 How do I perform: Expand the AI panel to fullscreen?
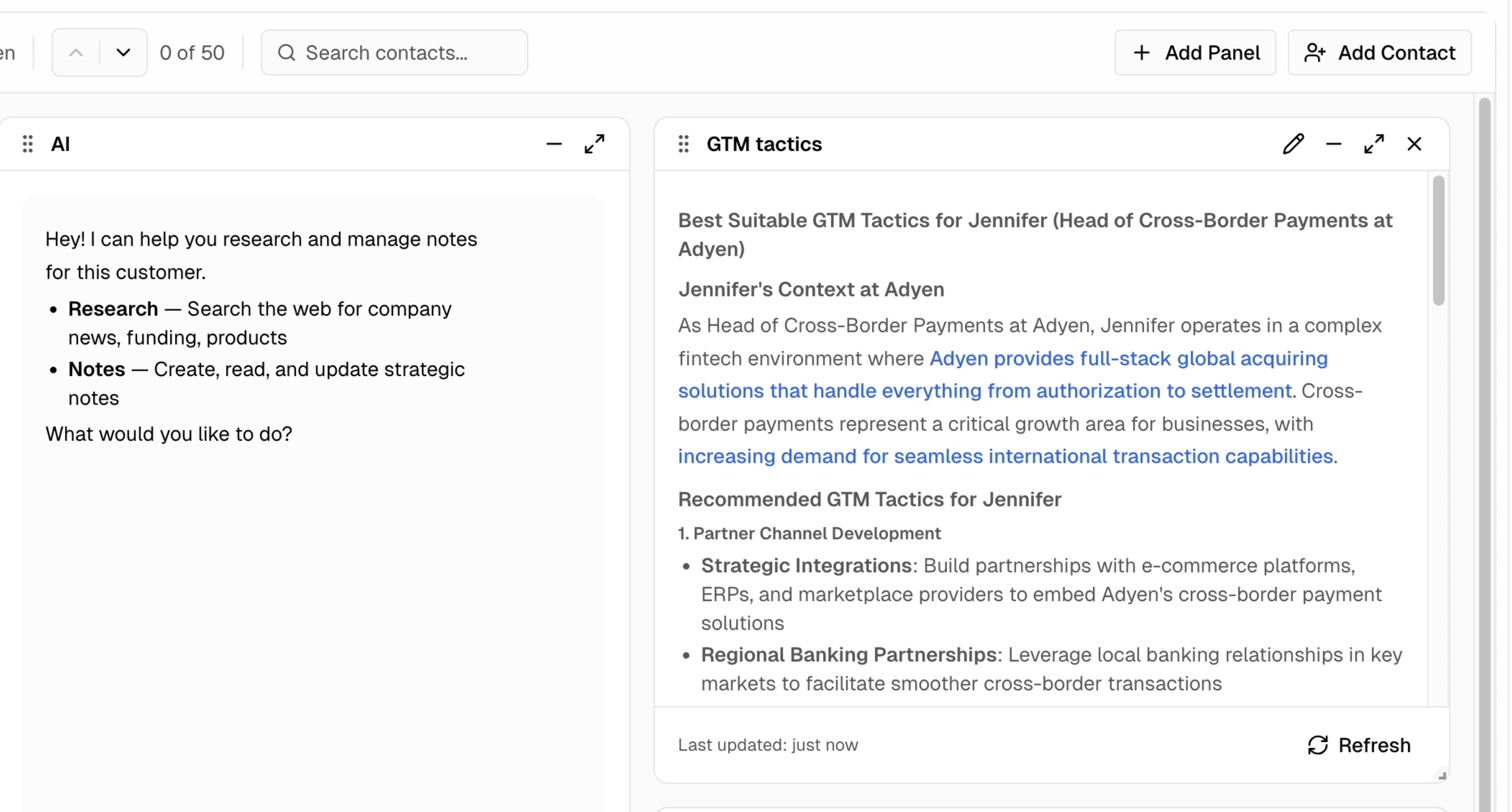coord(594,144)
